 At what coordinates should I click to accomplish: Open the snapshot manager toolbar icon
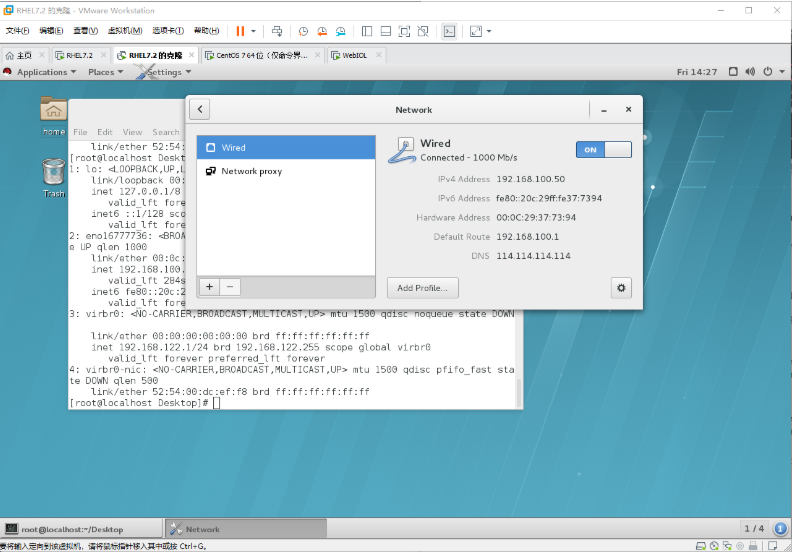point(341,31)
